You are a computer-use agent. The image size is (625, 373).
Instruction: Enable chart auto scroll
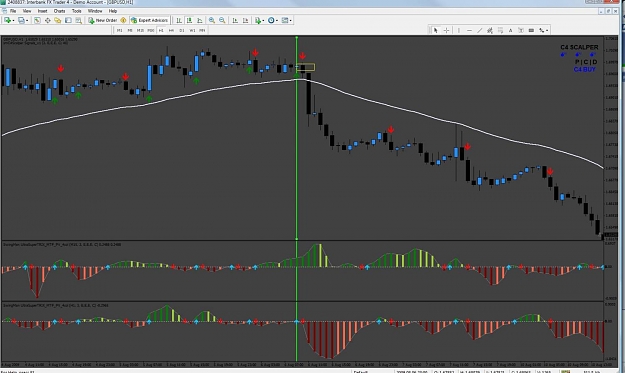coord(235,20)
